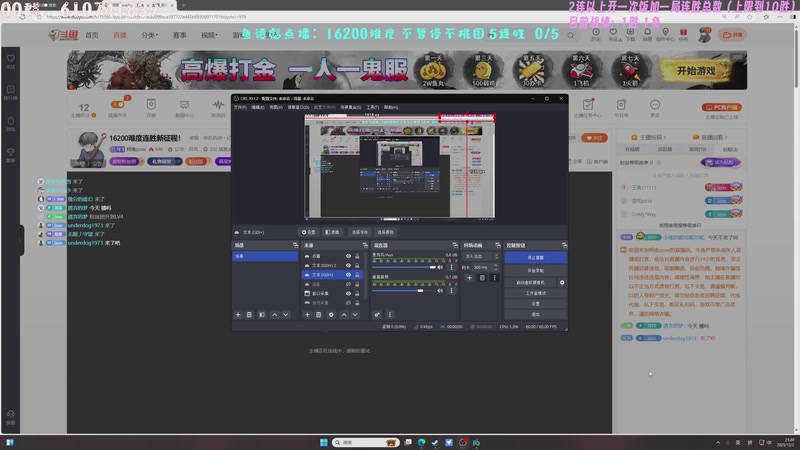Show the hidden source below 文本 (GDI+)
This screenshot has height=450, width=800.
tap(348, 284)
